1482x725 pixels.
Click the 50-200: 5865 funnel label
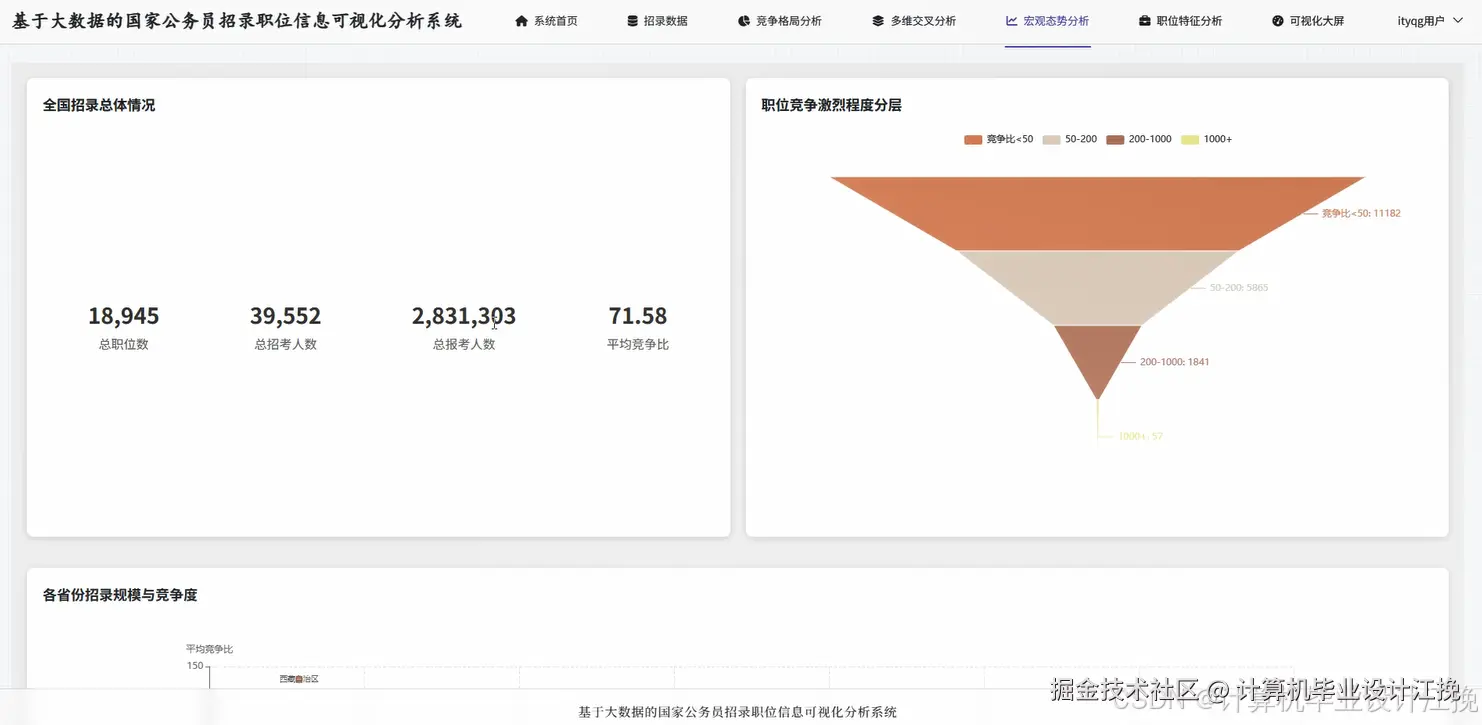coord(1239,288)
